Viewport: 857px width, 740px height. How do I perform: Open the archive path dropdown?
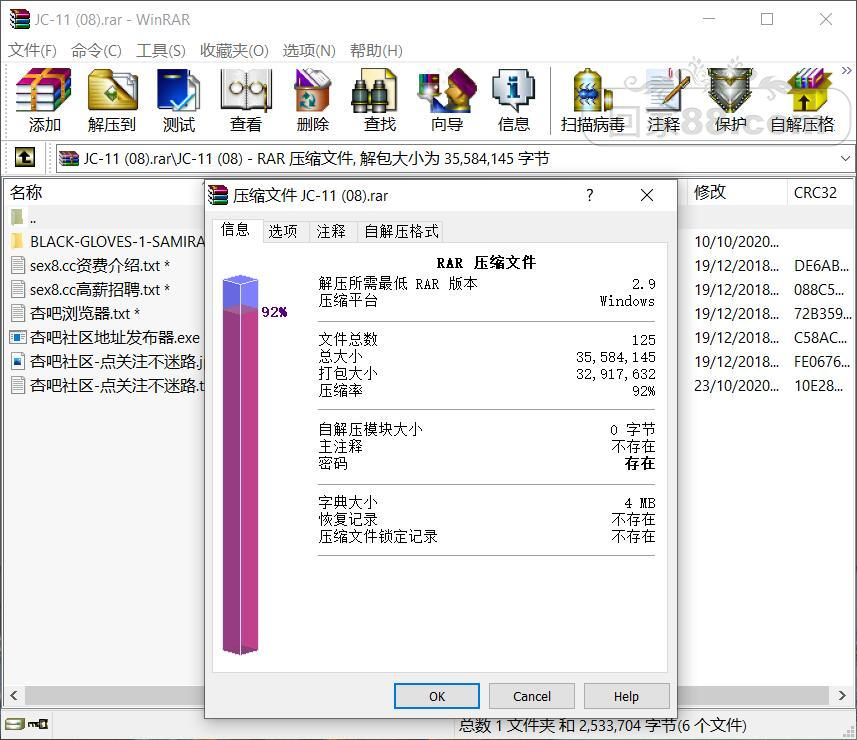pos(845,158)
